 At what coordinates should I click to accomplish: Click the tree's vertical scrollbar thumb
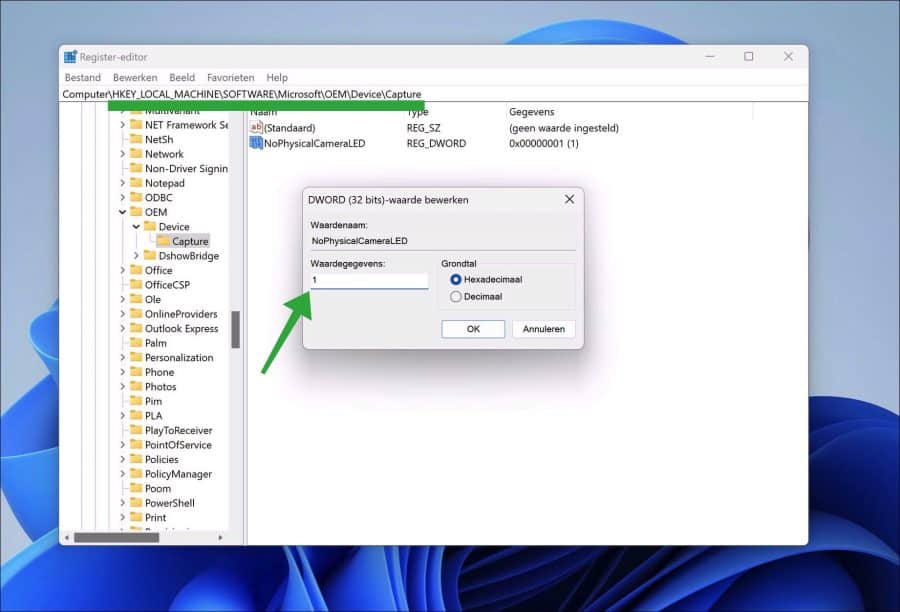tap(235, 330)
